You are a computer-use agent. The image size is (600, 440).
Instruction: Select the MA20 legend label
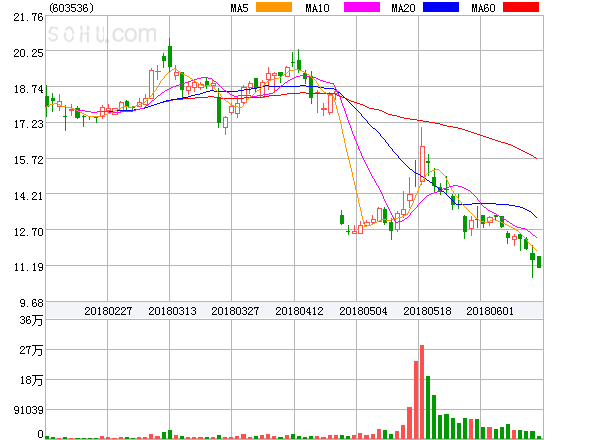tap(403, 8)
